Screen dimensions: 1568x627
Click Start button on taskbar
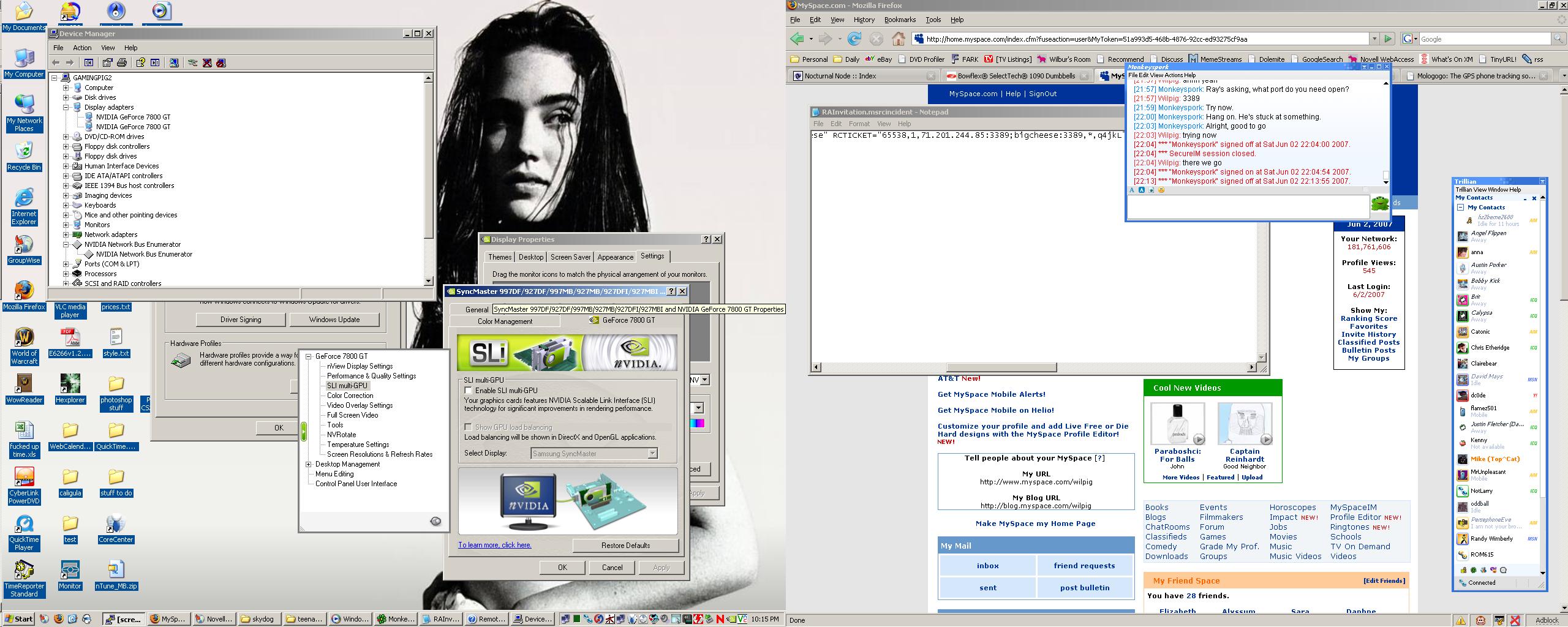point(18,619)
